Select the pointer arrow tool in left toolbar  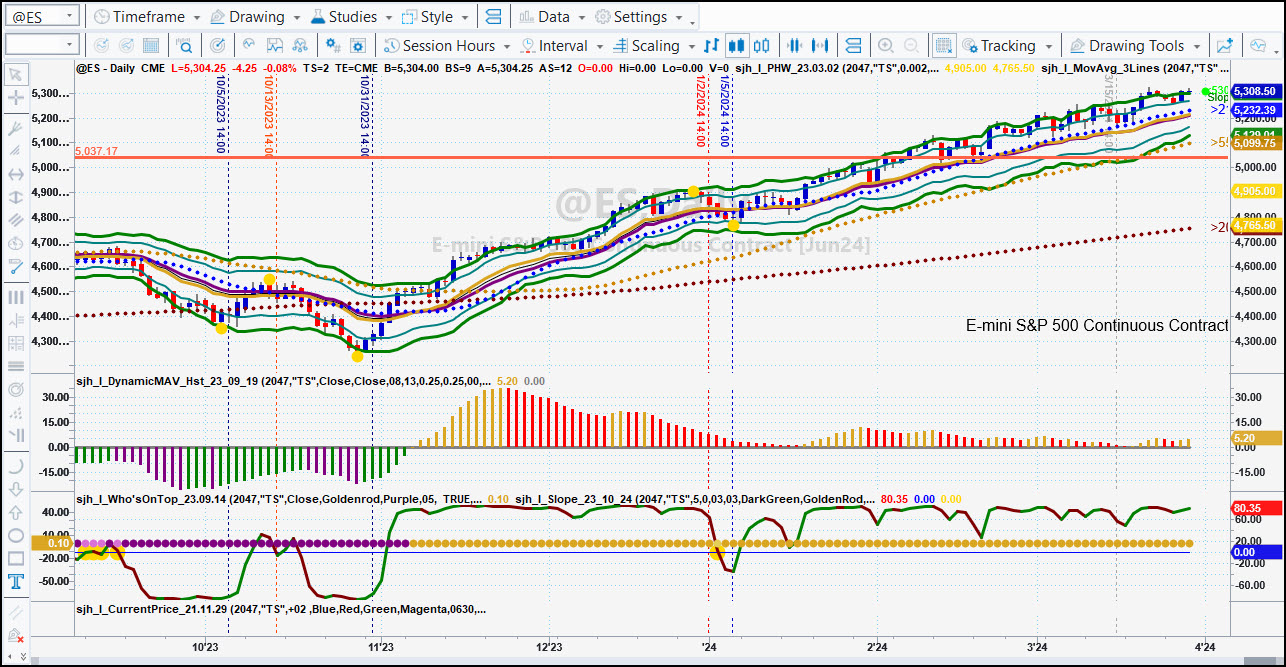(x=16, y=74)
